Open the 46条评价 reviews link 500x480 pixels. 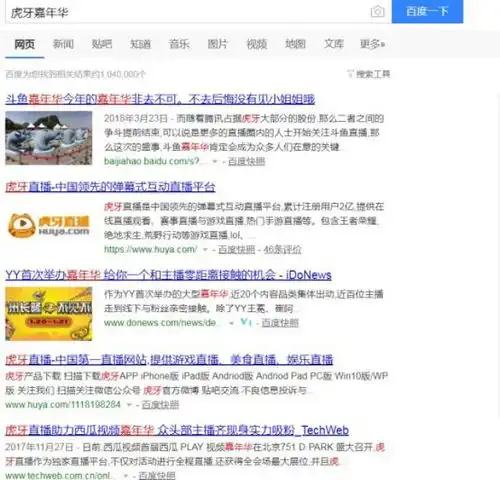tap(283, 250)
